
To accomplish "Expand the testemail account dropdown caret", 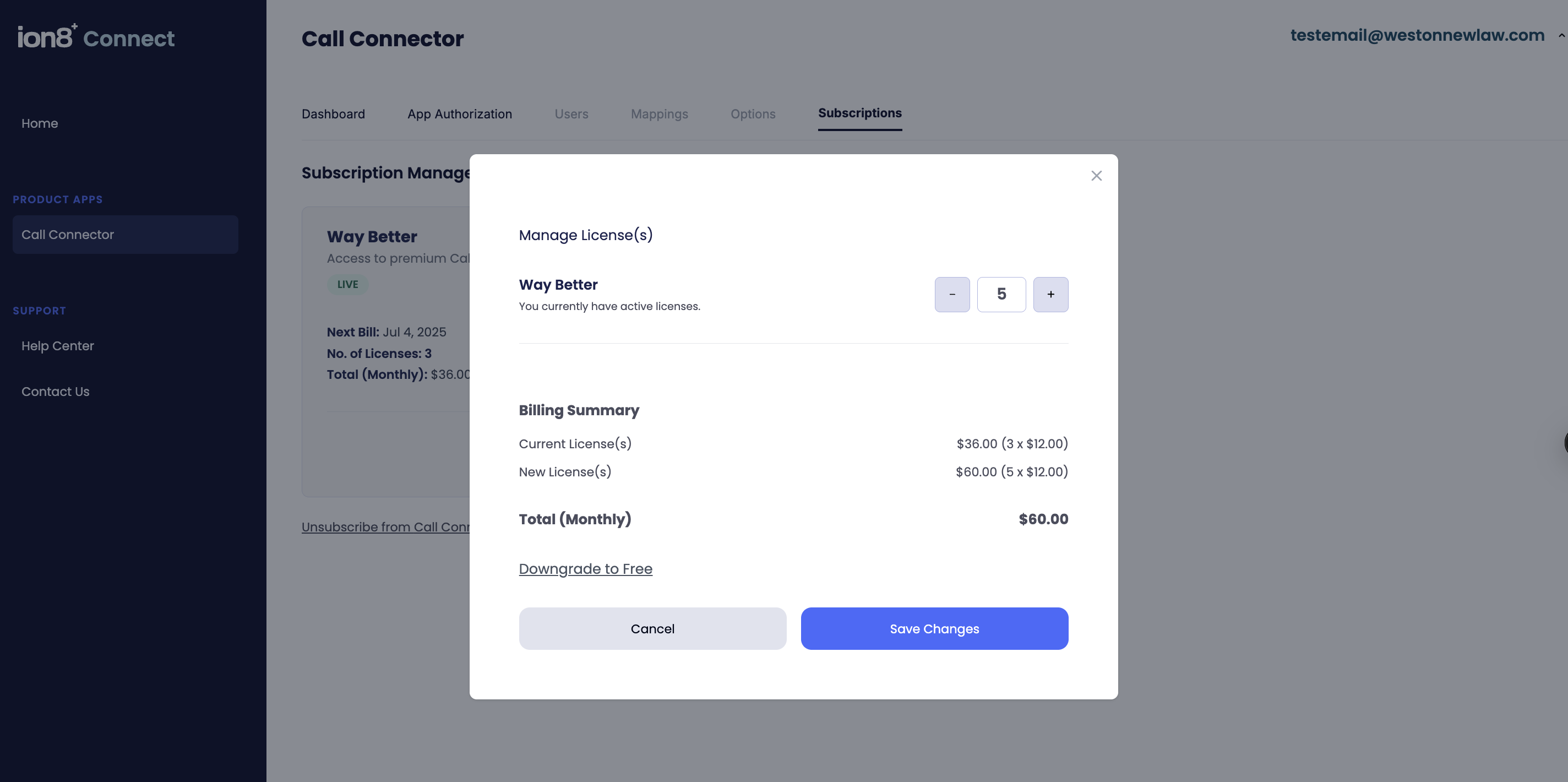I will tap(1561, 36).
